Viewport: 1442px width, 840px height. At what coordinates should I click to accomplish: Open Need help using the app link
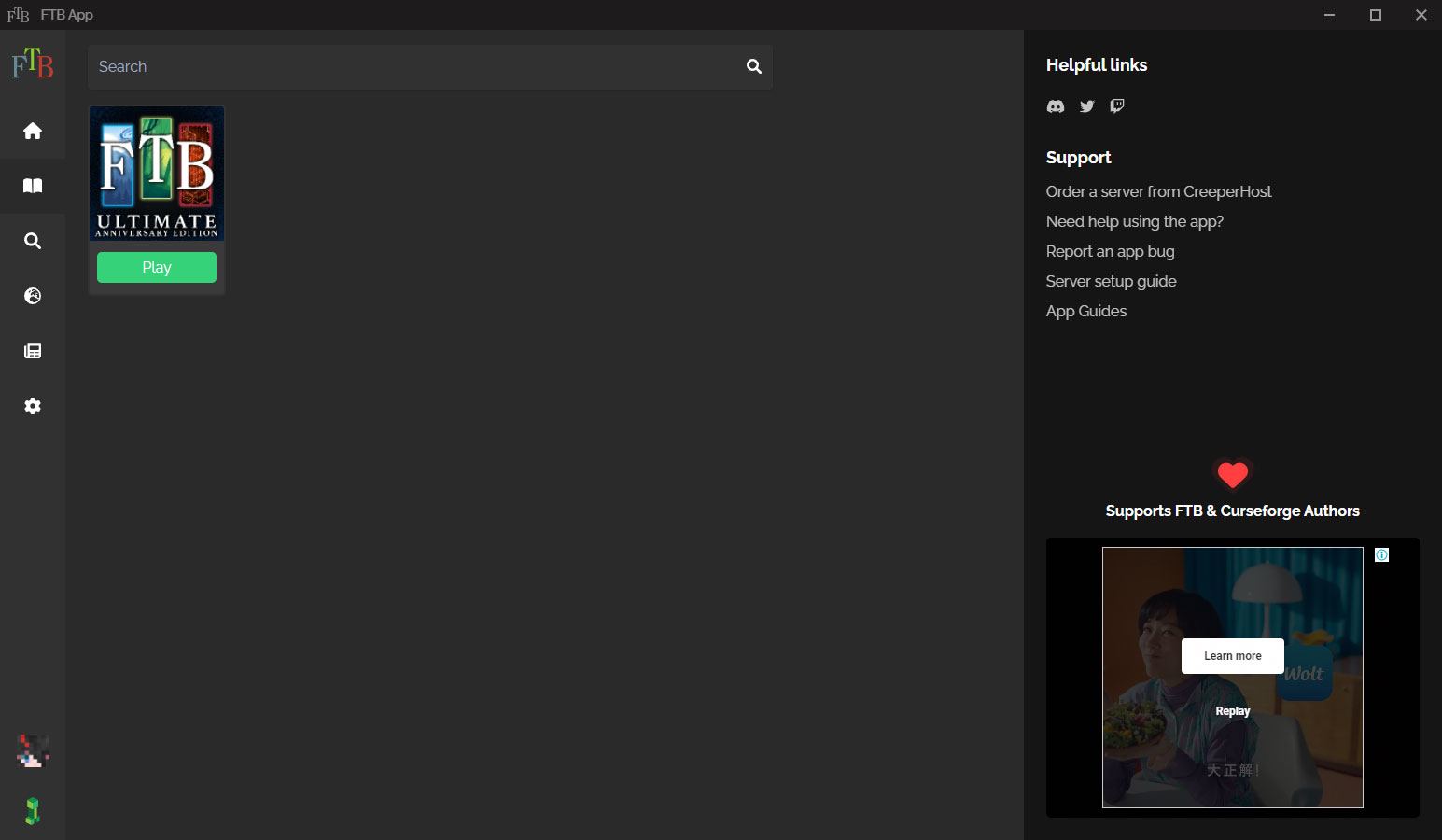click(x=1135, y=221)
